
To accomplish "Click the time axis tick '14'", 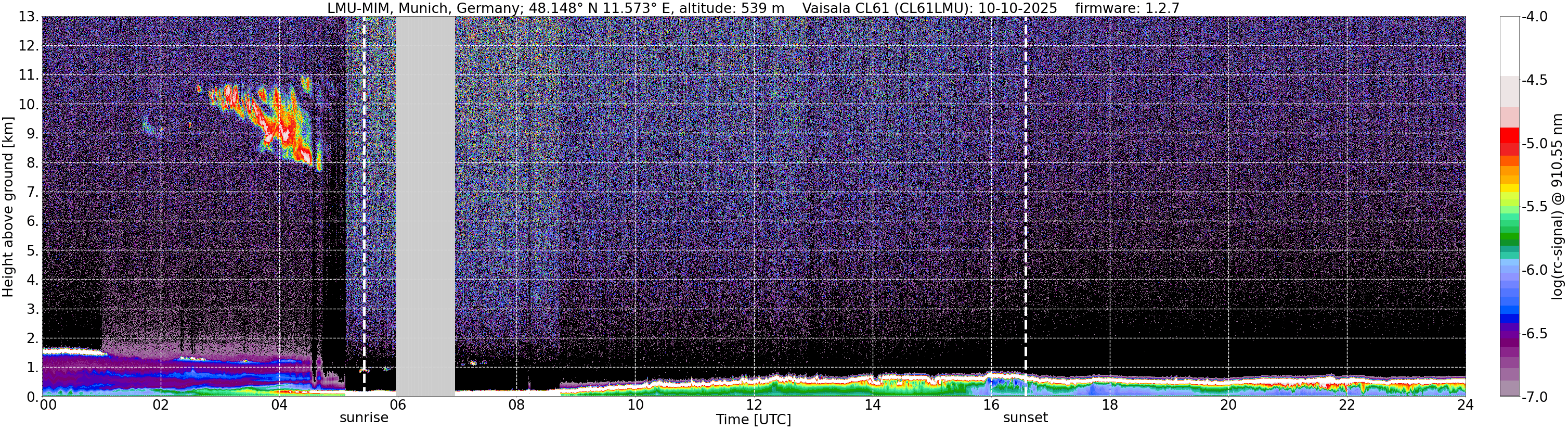I will (x=872, y=406).
